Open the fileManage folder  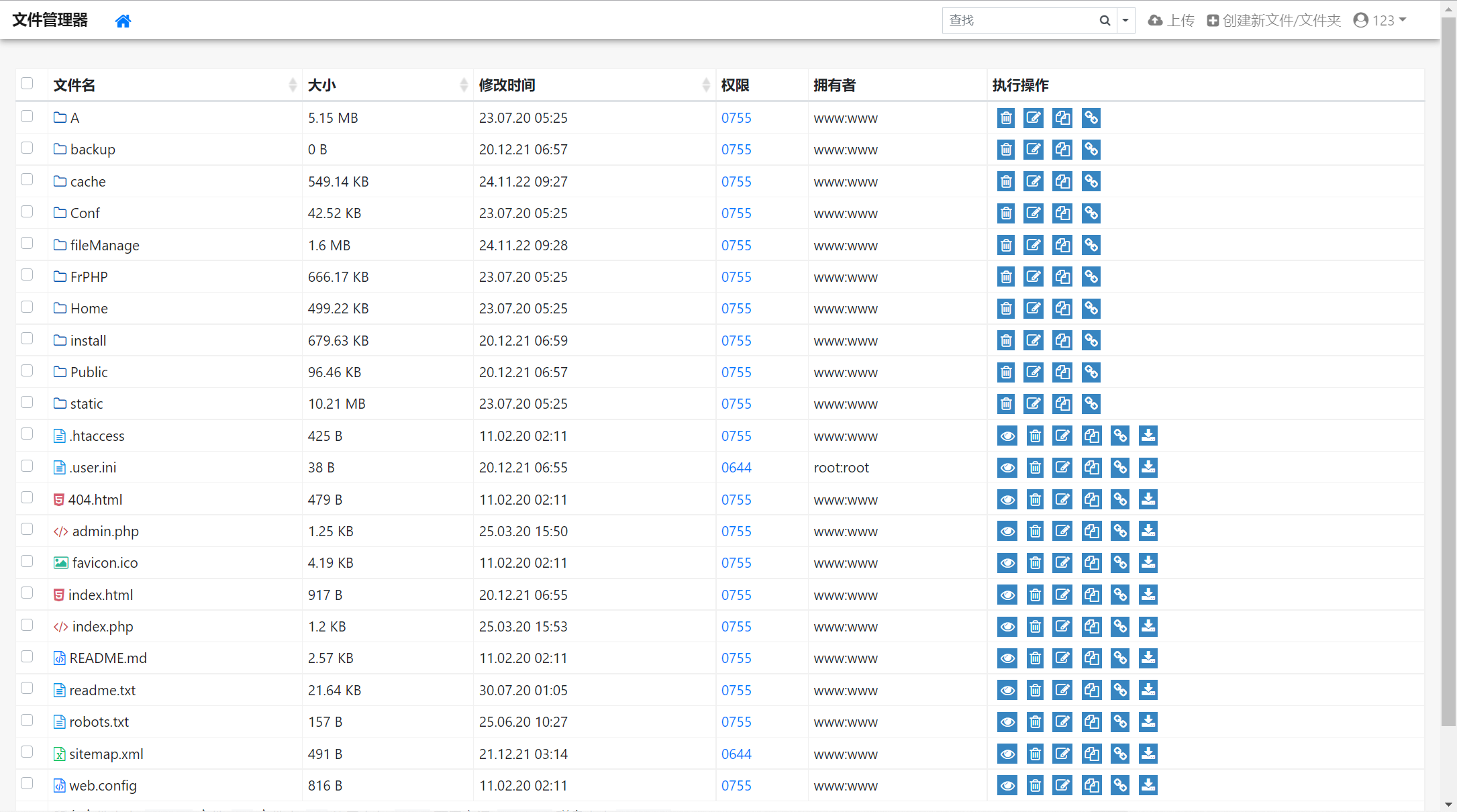click(97, 246)
